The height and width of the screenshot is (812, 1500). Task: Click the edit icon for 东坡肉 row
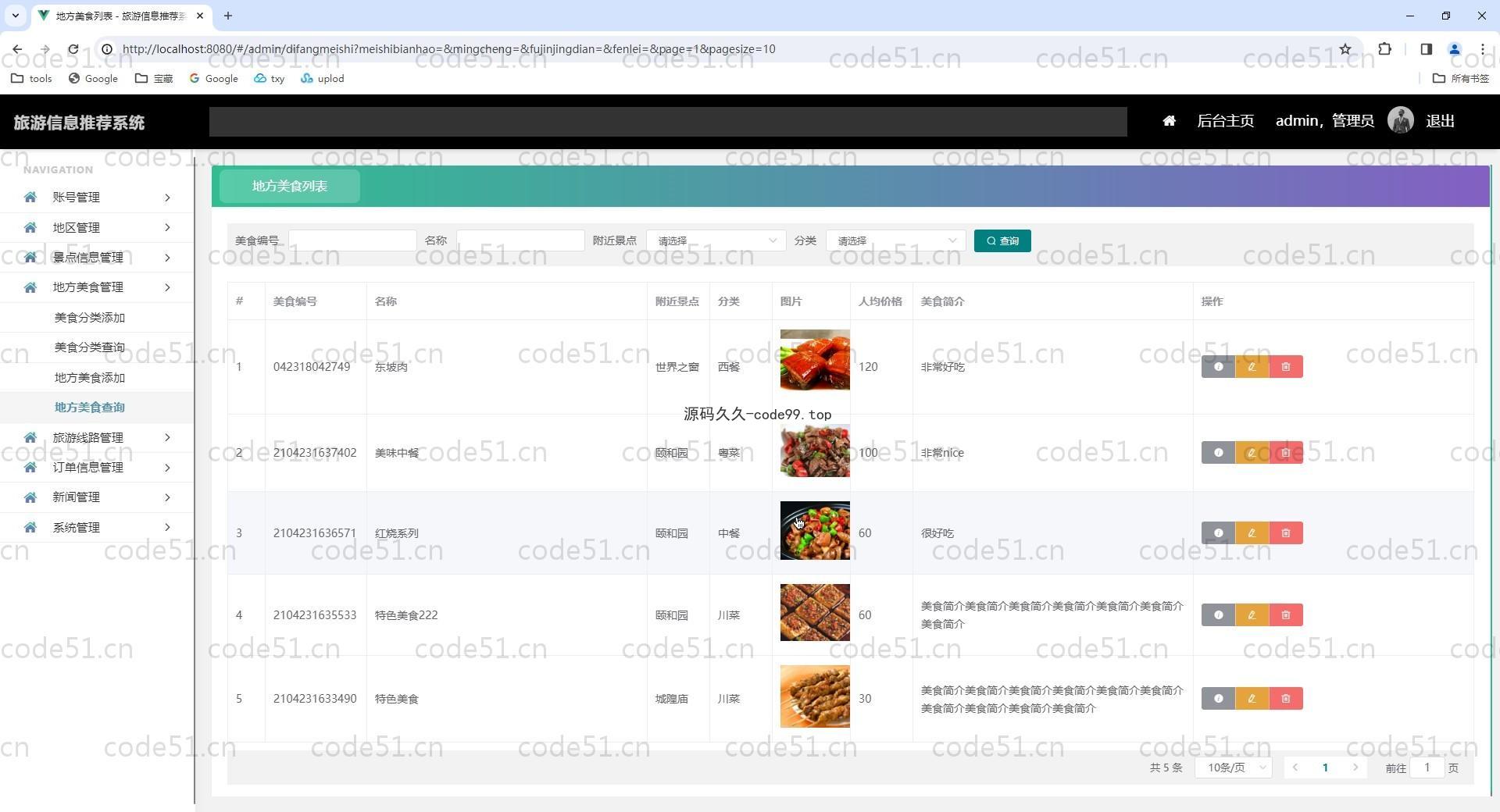point(1252,367)
